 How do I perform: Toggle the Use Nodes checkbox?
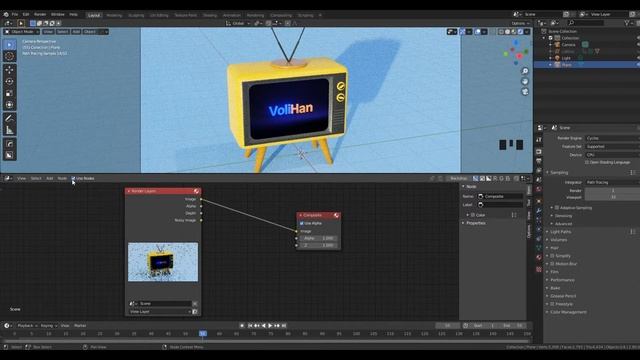pos(73,178)
